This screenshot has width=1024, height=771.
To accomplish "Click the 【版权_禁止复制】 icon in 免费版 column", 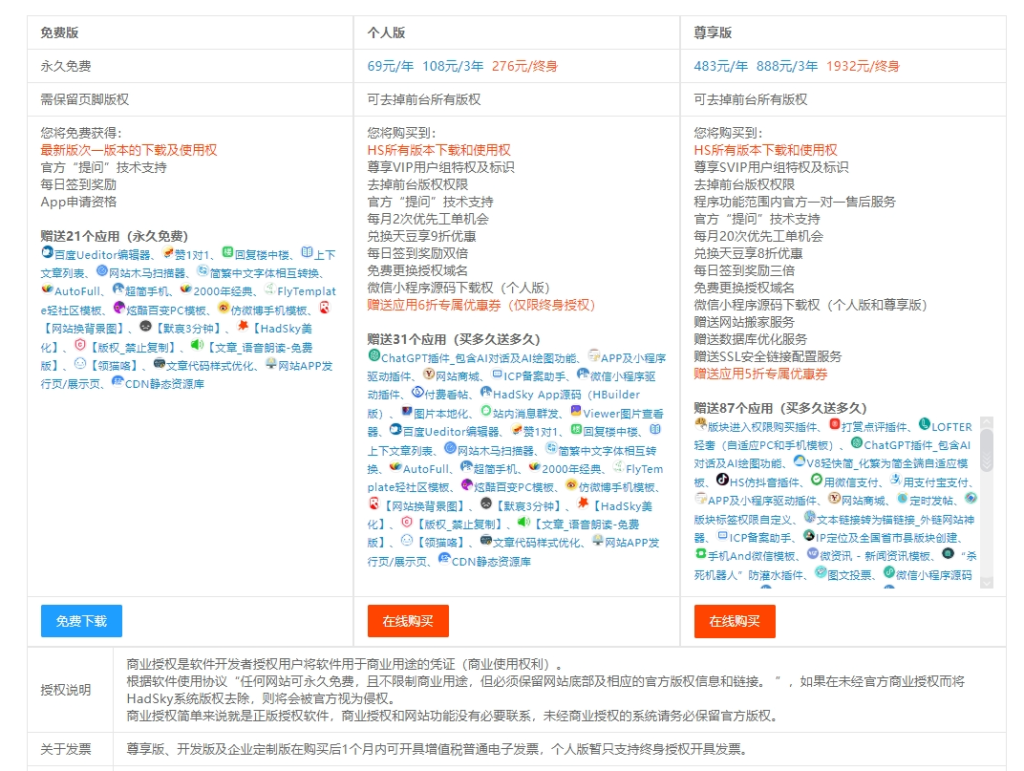I will click(80, 345).
